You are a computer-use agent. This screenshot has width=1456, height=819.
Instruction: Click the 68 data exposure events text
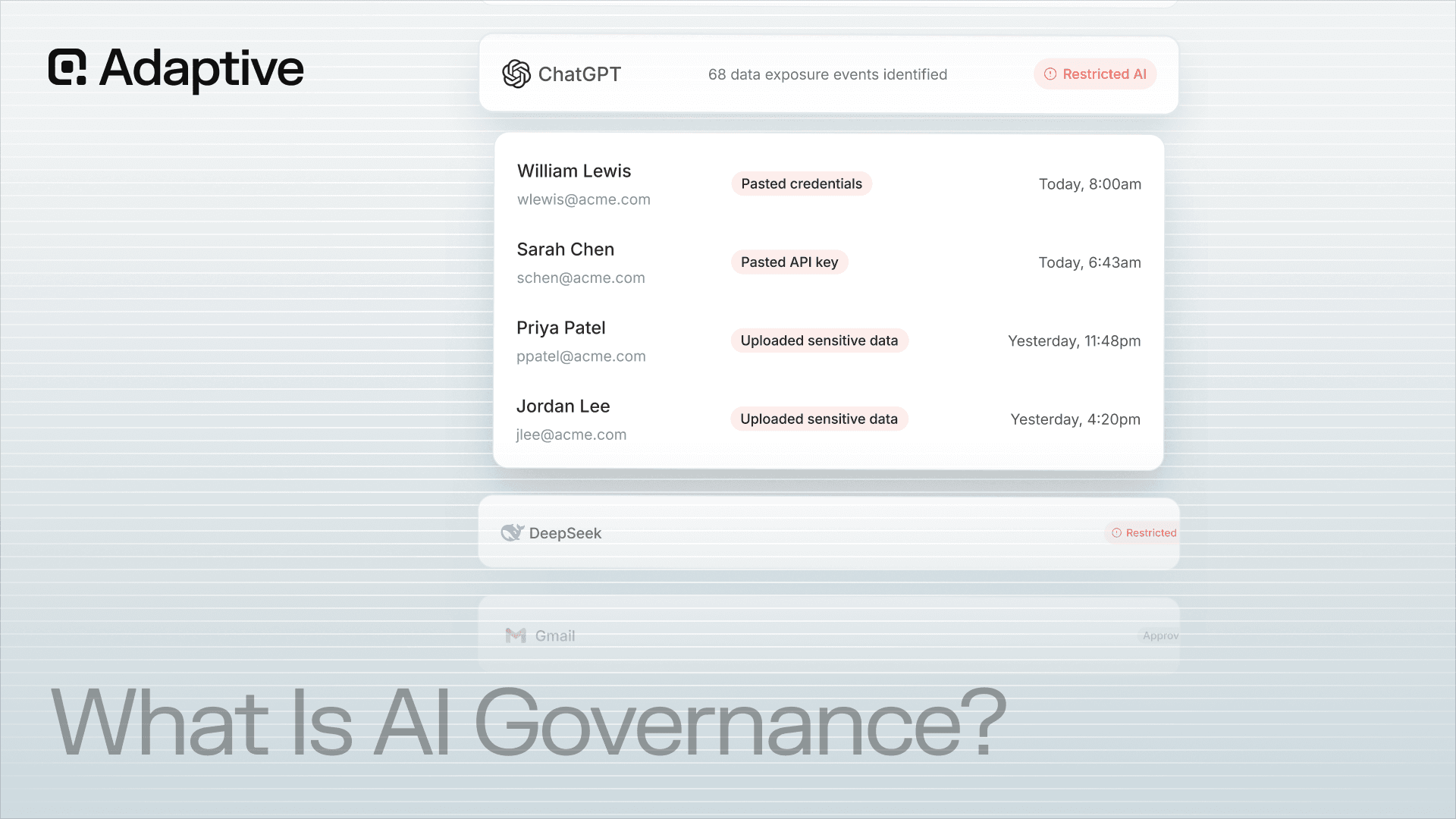[827, 74]
